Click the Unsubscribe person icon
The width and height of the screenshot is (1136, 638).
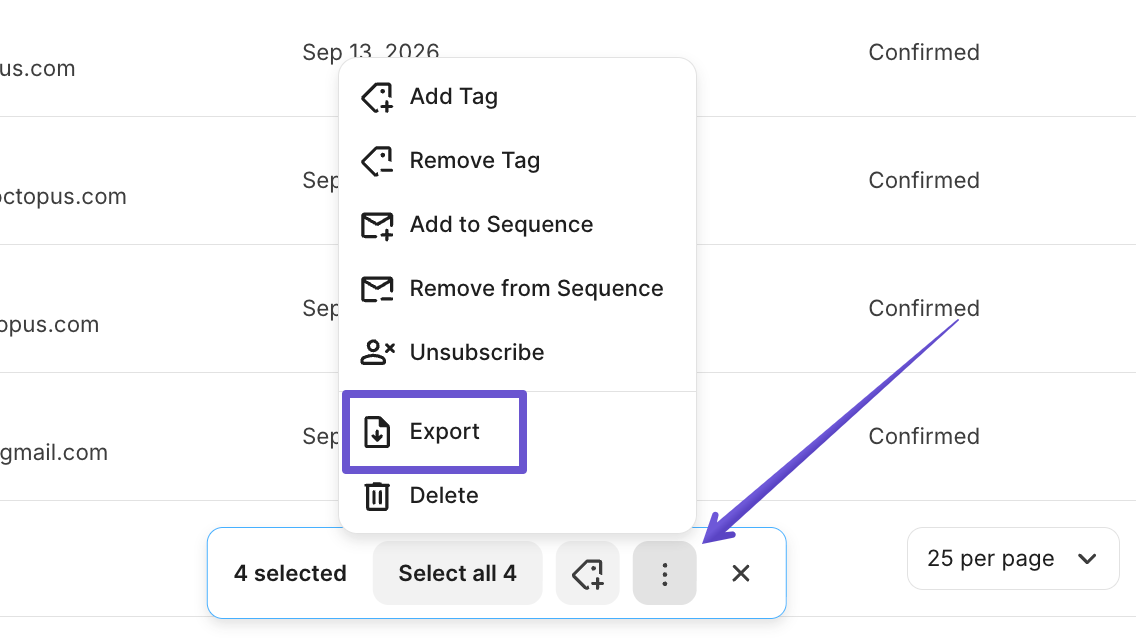(x=377, y=353)
